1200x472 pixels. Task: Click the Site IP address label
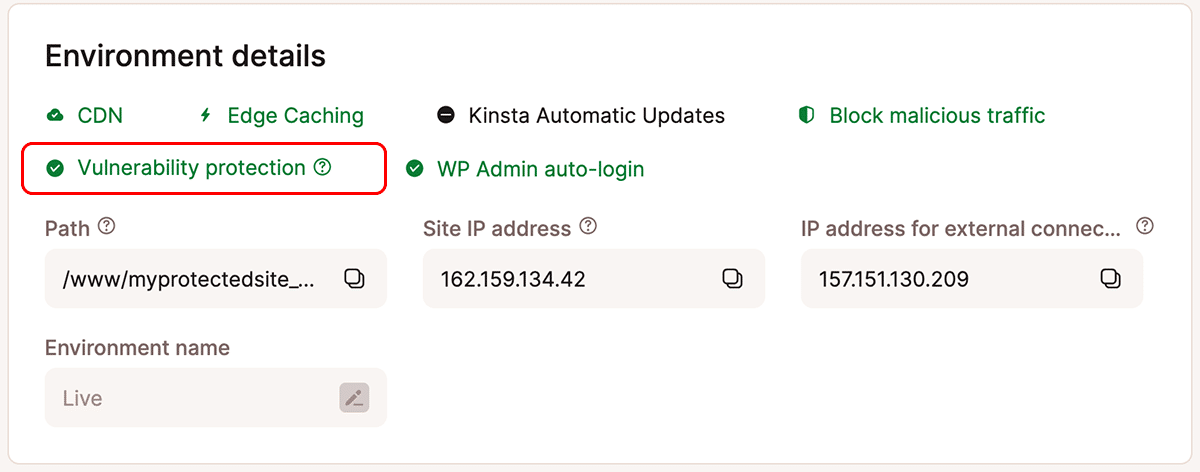point(497,228)
